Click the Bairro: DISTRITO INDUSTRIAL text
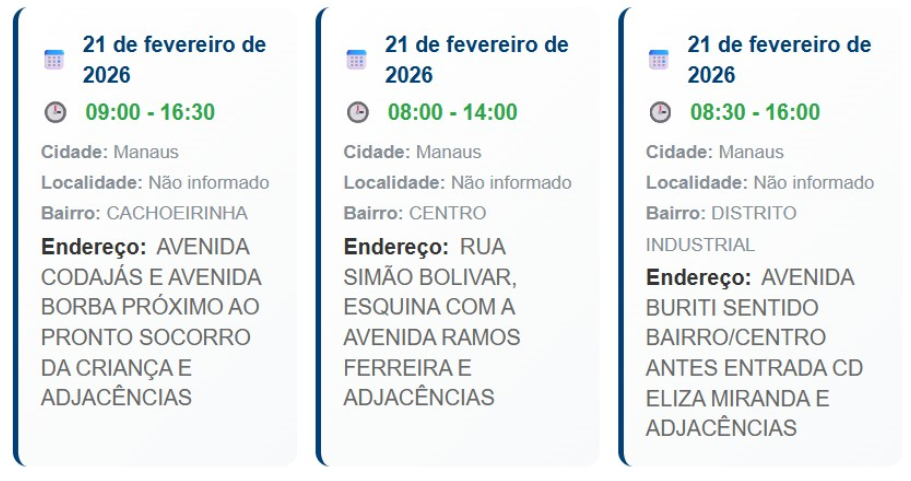Screen dimensions: 911x481 coord(721,228)
